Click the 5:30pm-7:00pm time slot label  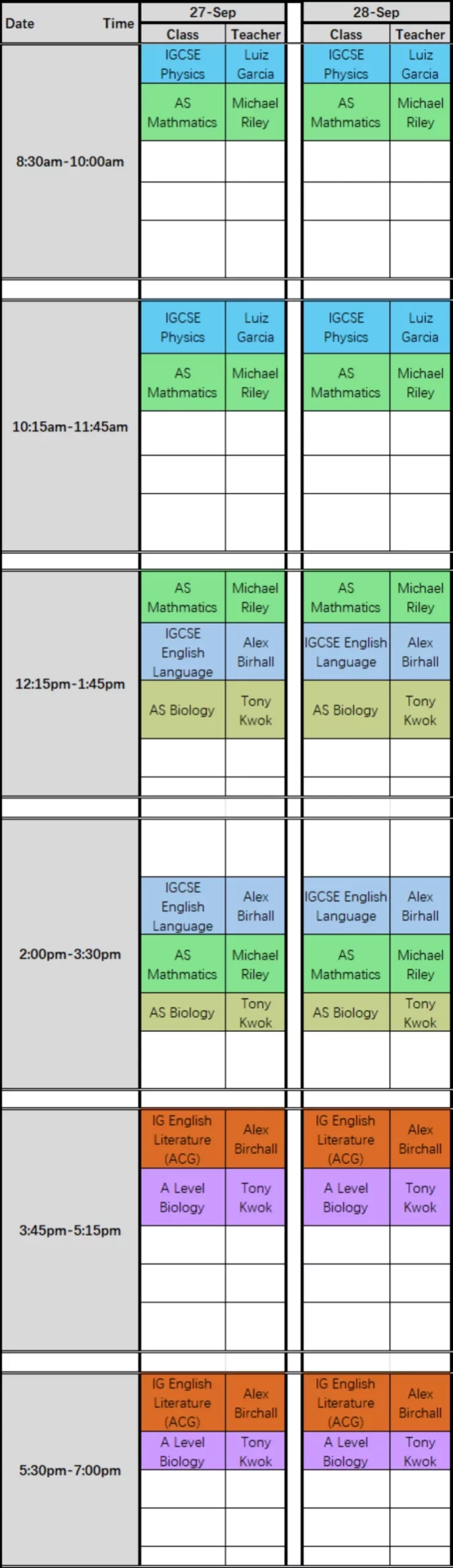coord(70,1470)
